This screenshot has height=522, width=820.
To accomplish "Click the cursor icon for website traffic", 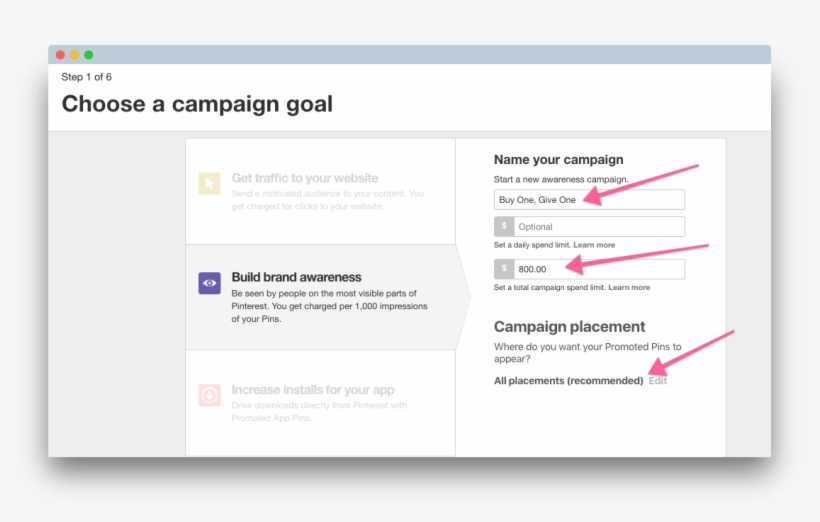I will click(x=209, y=183).
